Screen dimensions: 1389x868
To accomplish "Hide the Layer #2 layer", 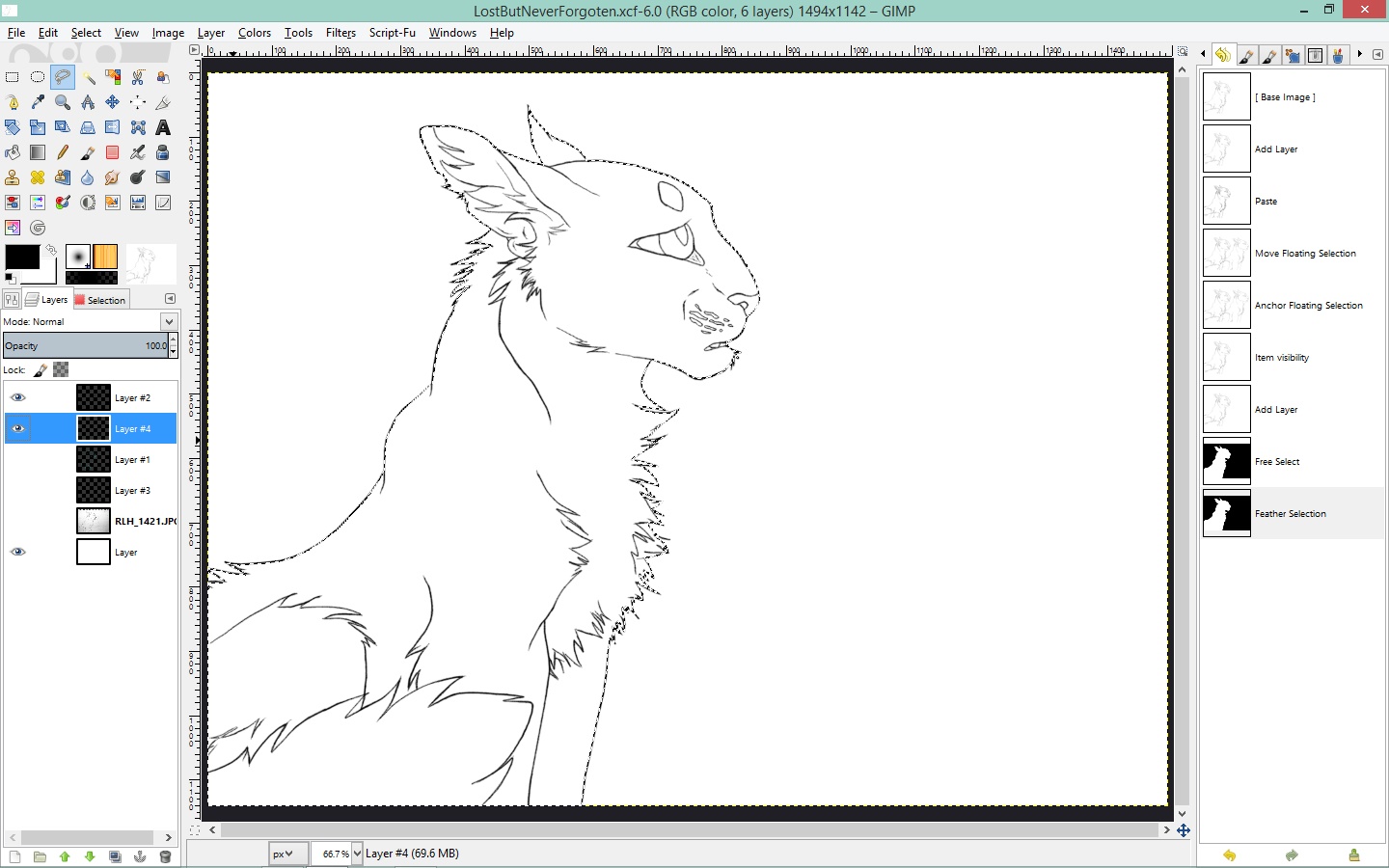I will pos(17,397).
